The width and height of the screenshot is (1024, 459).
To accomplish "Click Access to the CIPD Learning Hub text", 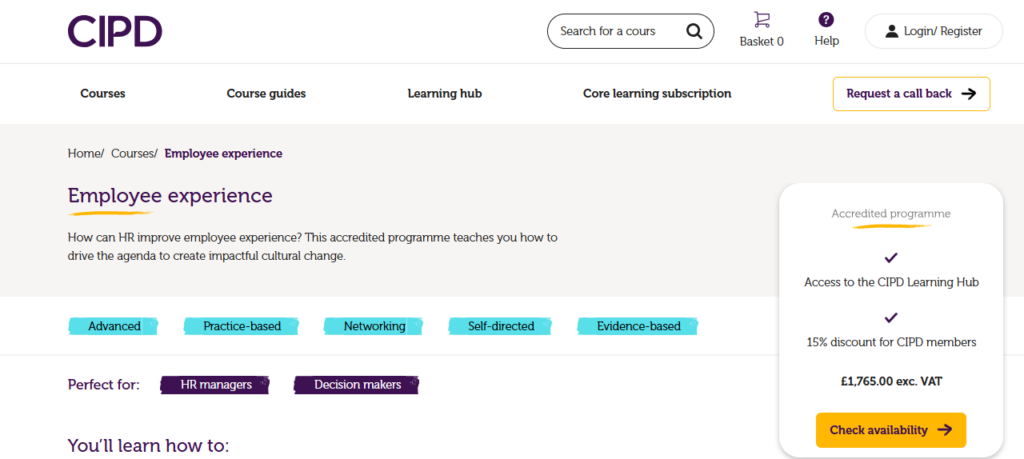I will coord(891,283).
